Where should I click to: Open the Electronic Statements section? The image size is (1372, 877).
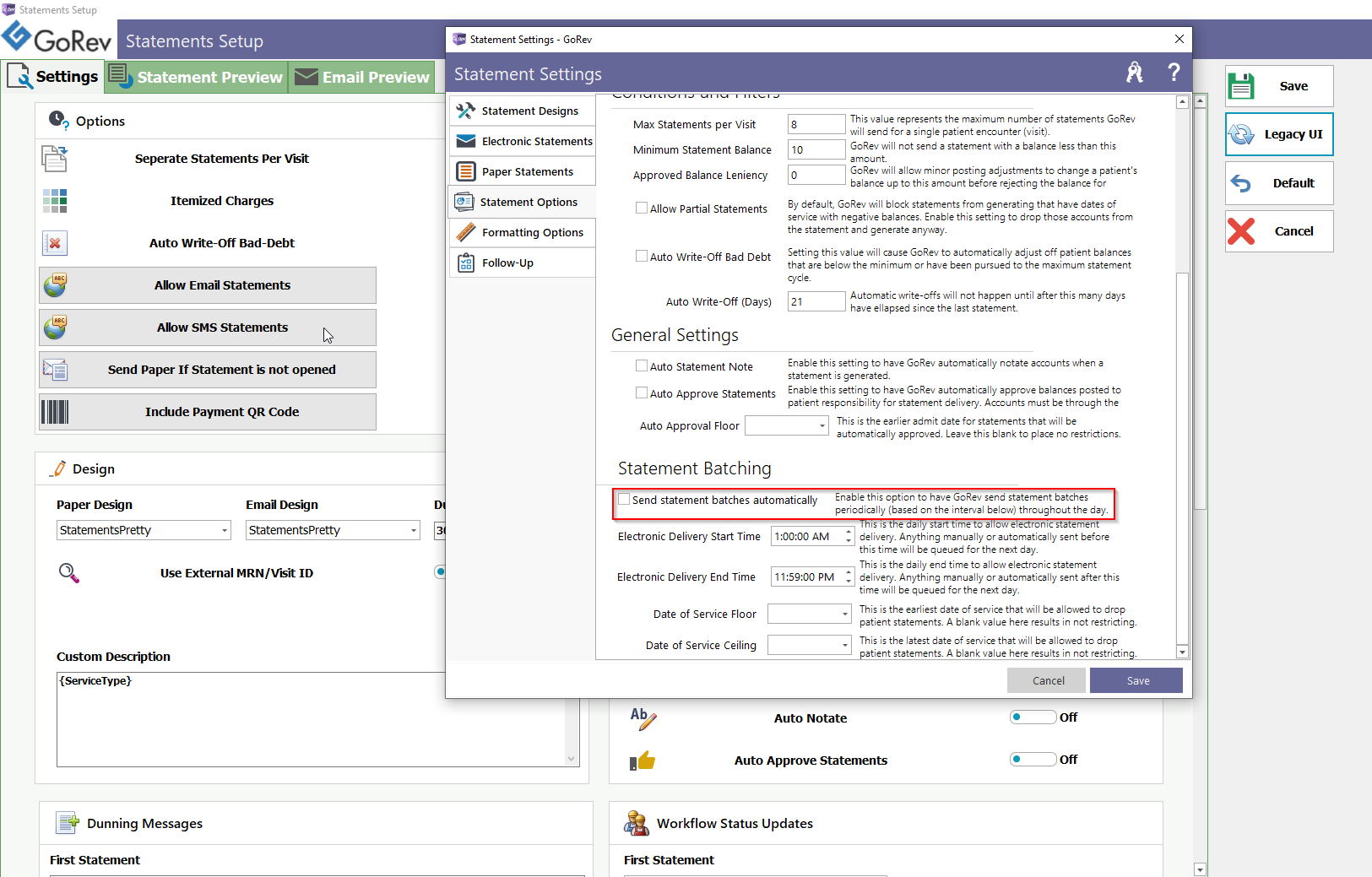523,141
